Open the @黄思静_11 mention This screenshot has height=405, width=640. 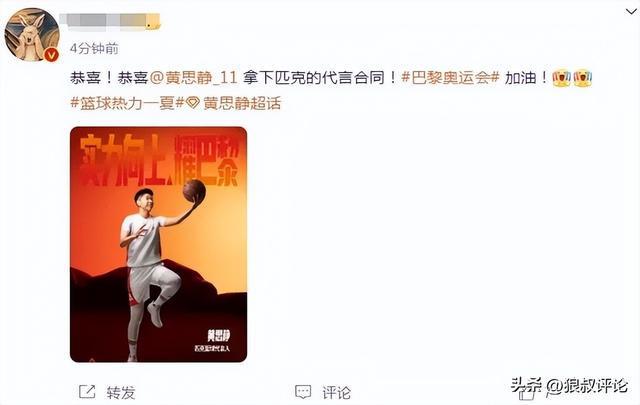[194, 78]
